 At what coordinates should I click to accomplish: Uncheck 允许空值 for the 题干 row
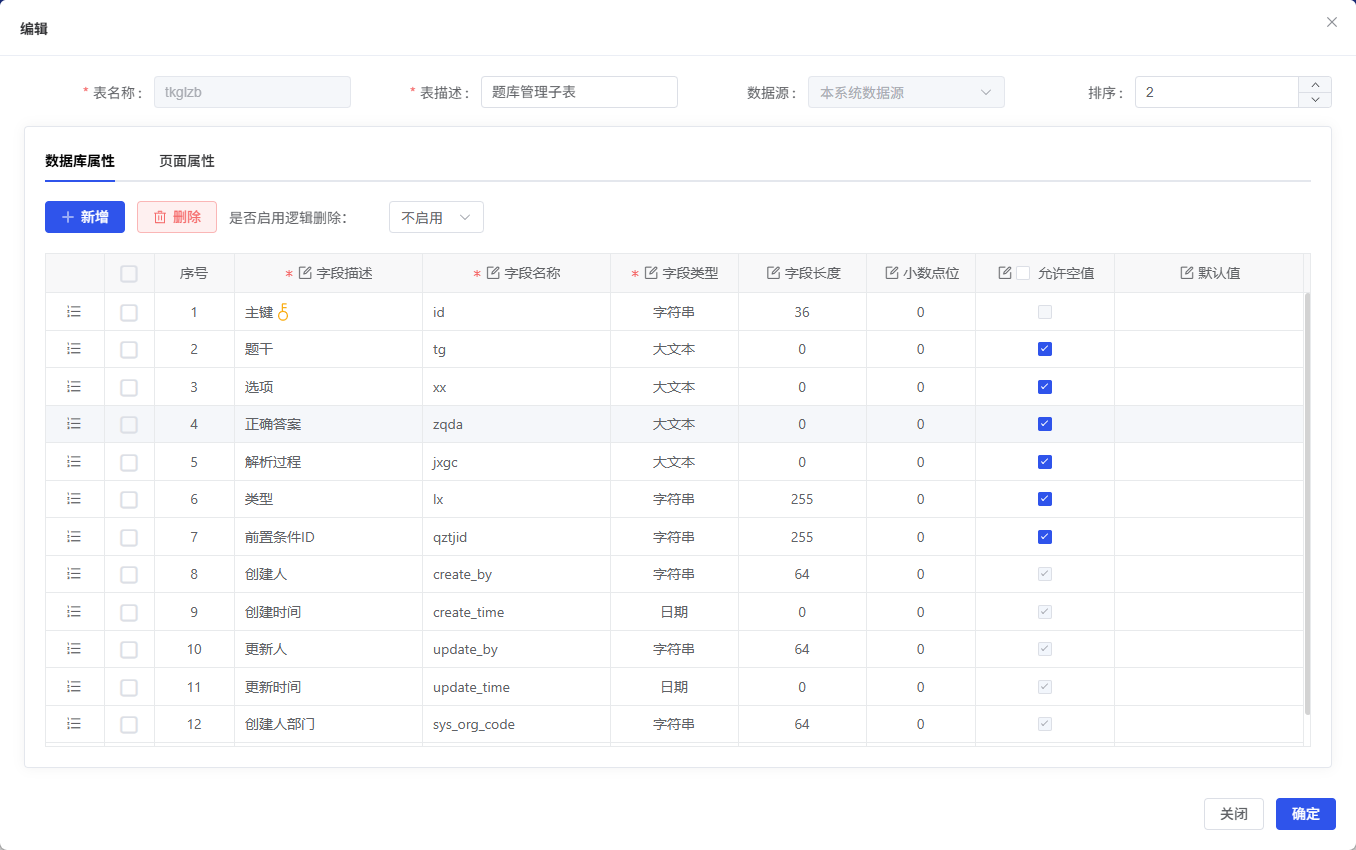click(1045, 349)
